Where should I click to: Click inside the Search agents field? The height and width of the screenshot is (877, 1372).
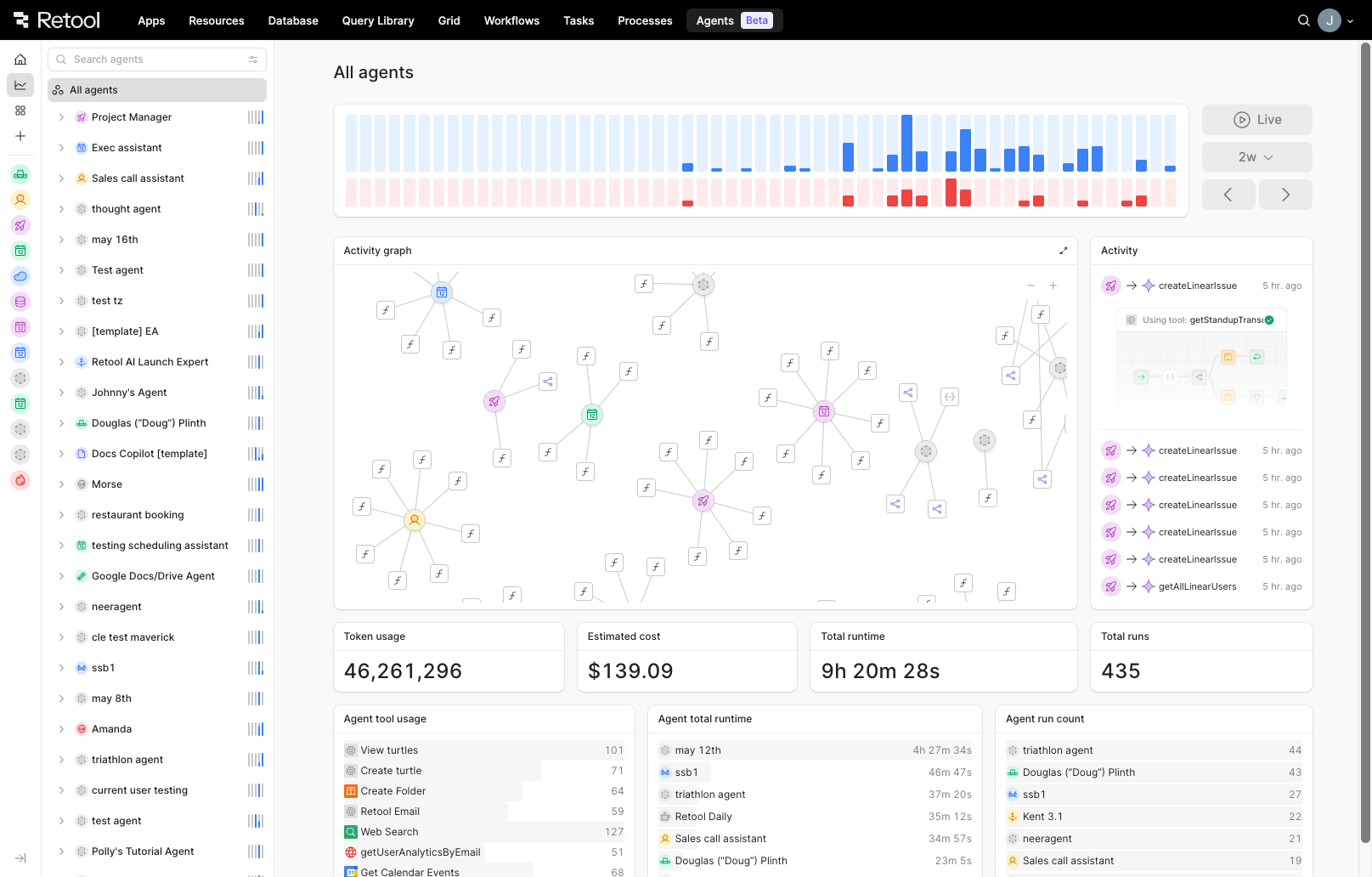coord(157,59)
